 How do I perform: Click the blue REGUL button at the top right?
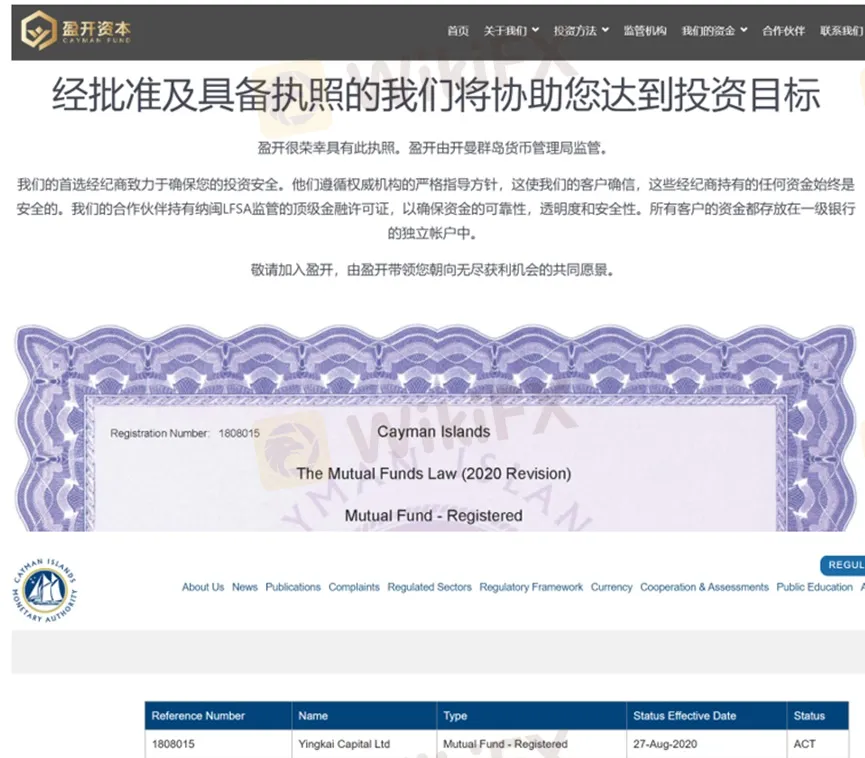point(843,565)
